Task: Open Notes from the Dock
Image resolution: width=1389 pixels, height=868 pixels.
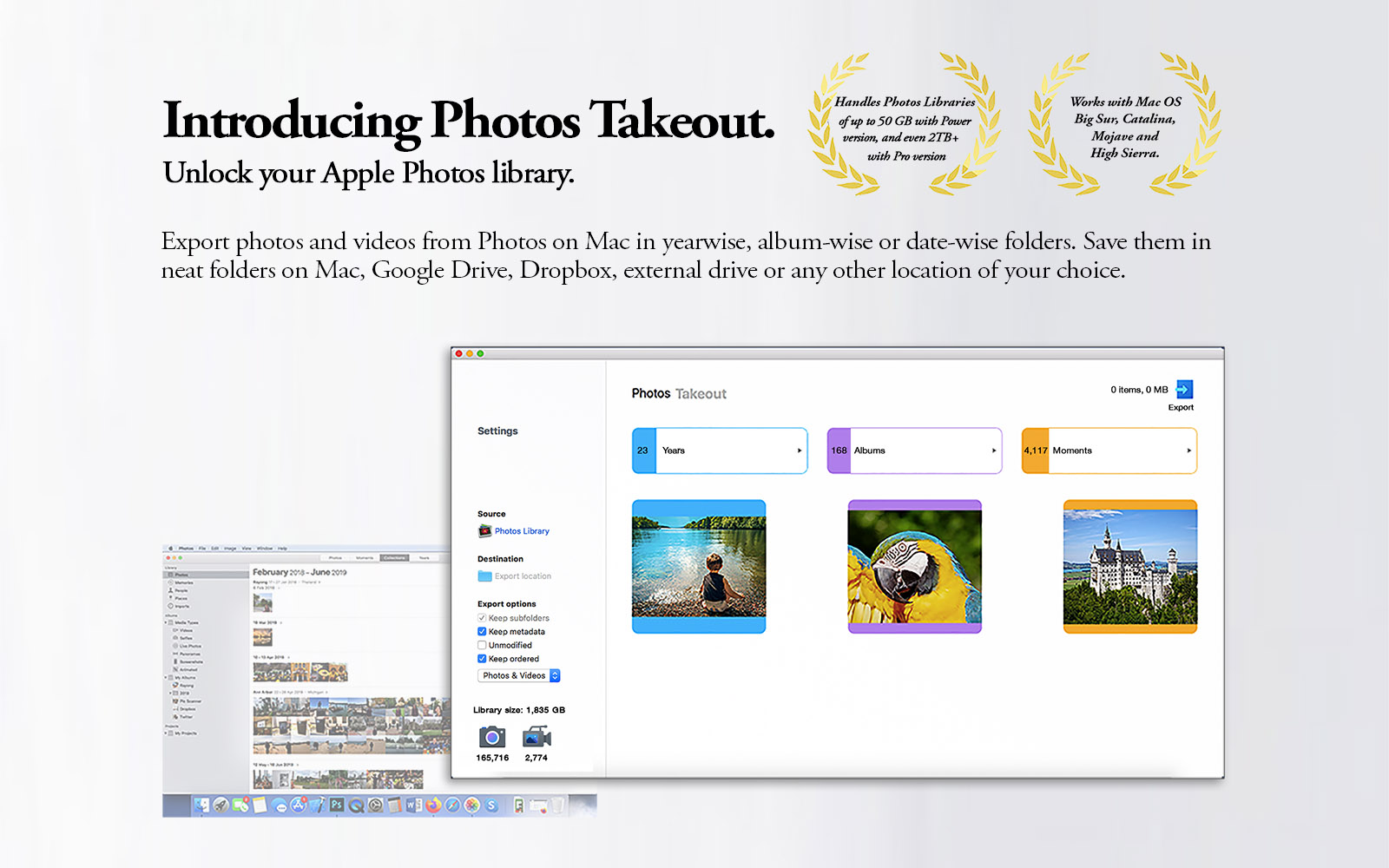Action: tap(260, 805)
